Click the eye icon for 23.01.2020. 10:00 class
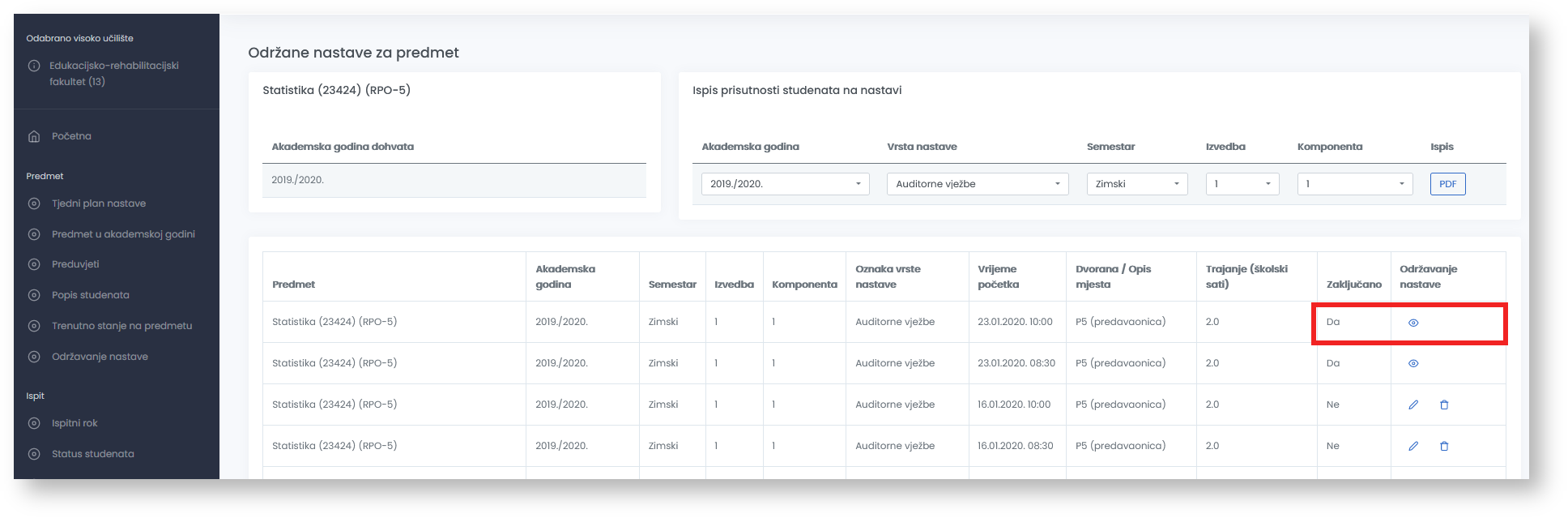The width and height of the screenshot is (1568, 518). (x=1413, y=323)
